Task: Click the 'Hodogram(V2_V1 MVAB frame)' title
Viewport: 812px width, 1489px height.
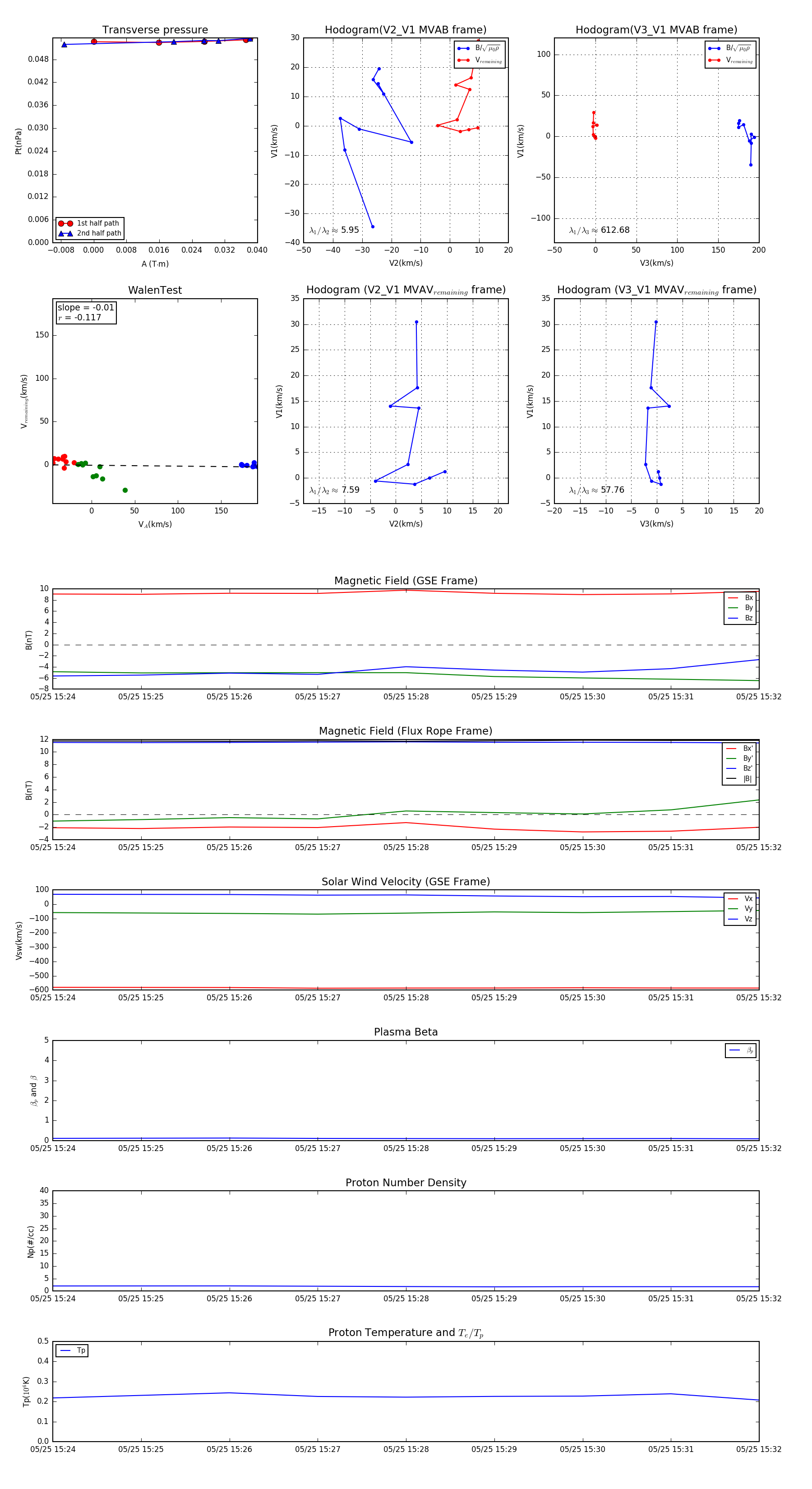Action: click(406, 30)
